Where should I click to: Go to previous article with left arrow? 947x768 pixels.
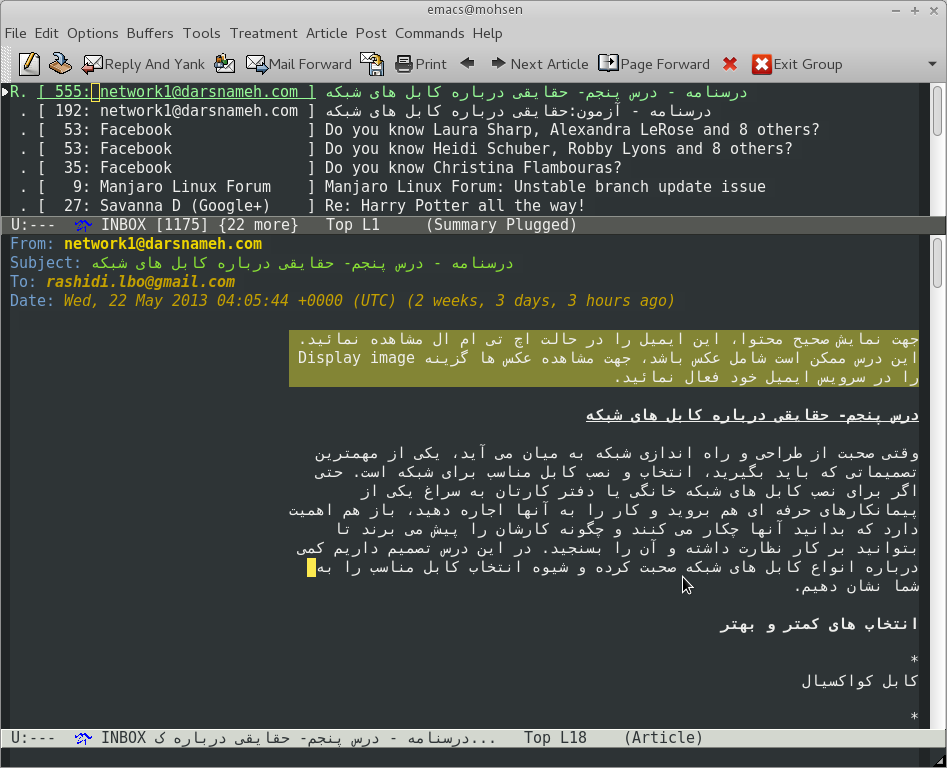[467, 64]
